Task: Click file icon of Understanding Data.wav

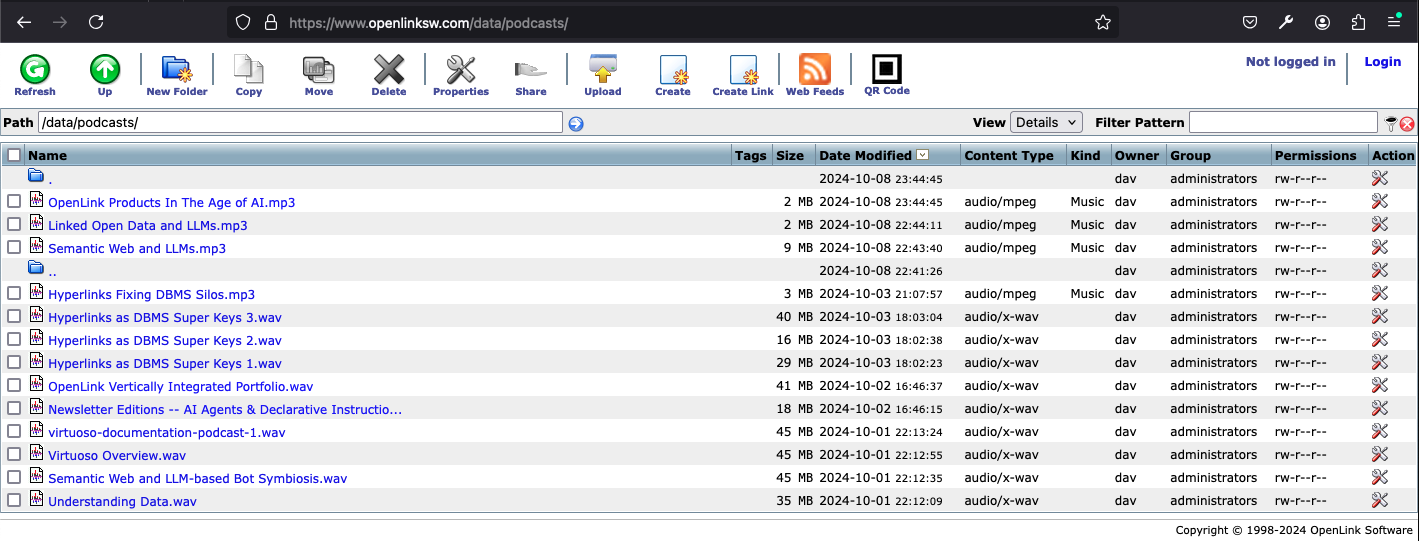Action: point(37,500)
